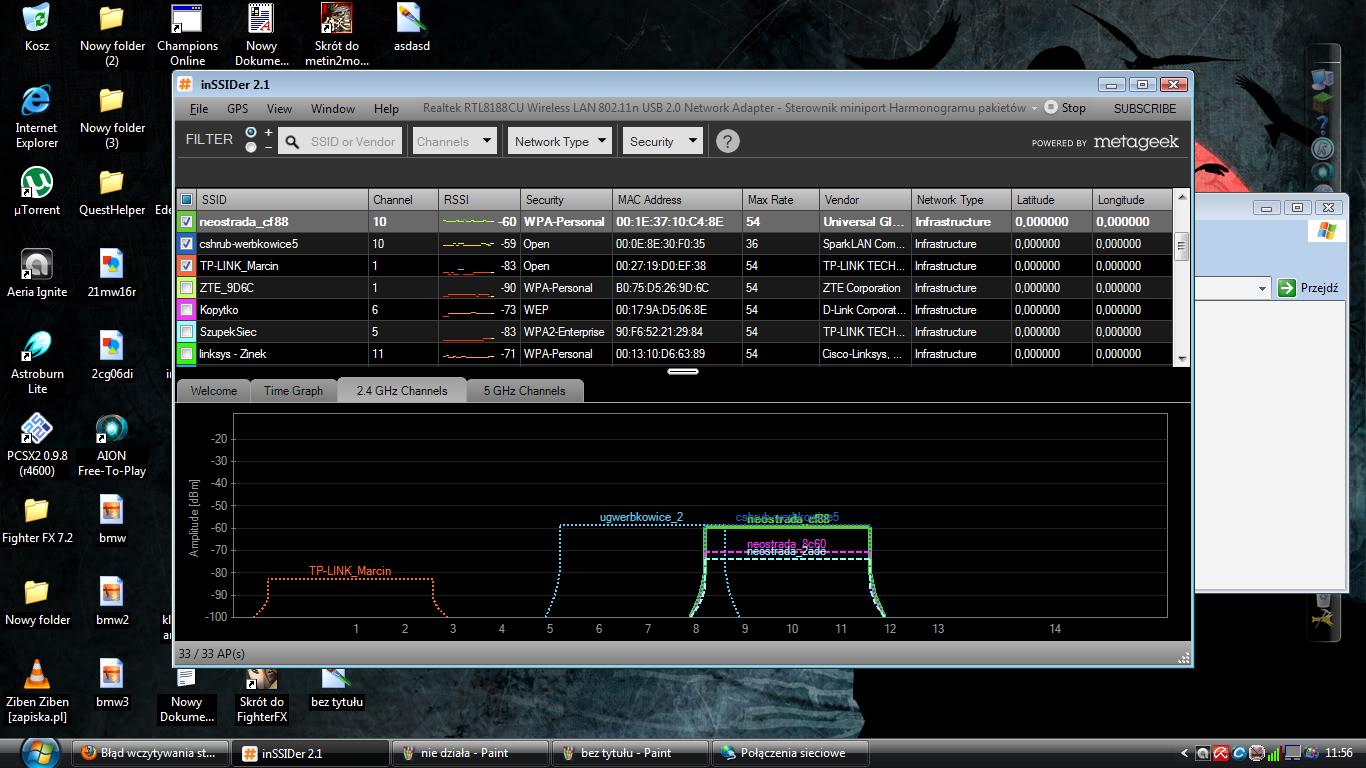Viewport: 1366px width, 768px height.
Task: Open the GPS menu
Action: [237, 108]
